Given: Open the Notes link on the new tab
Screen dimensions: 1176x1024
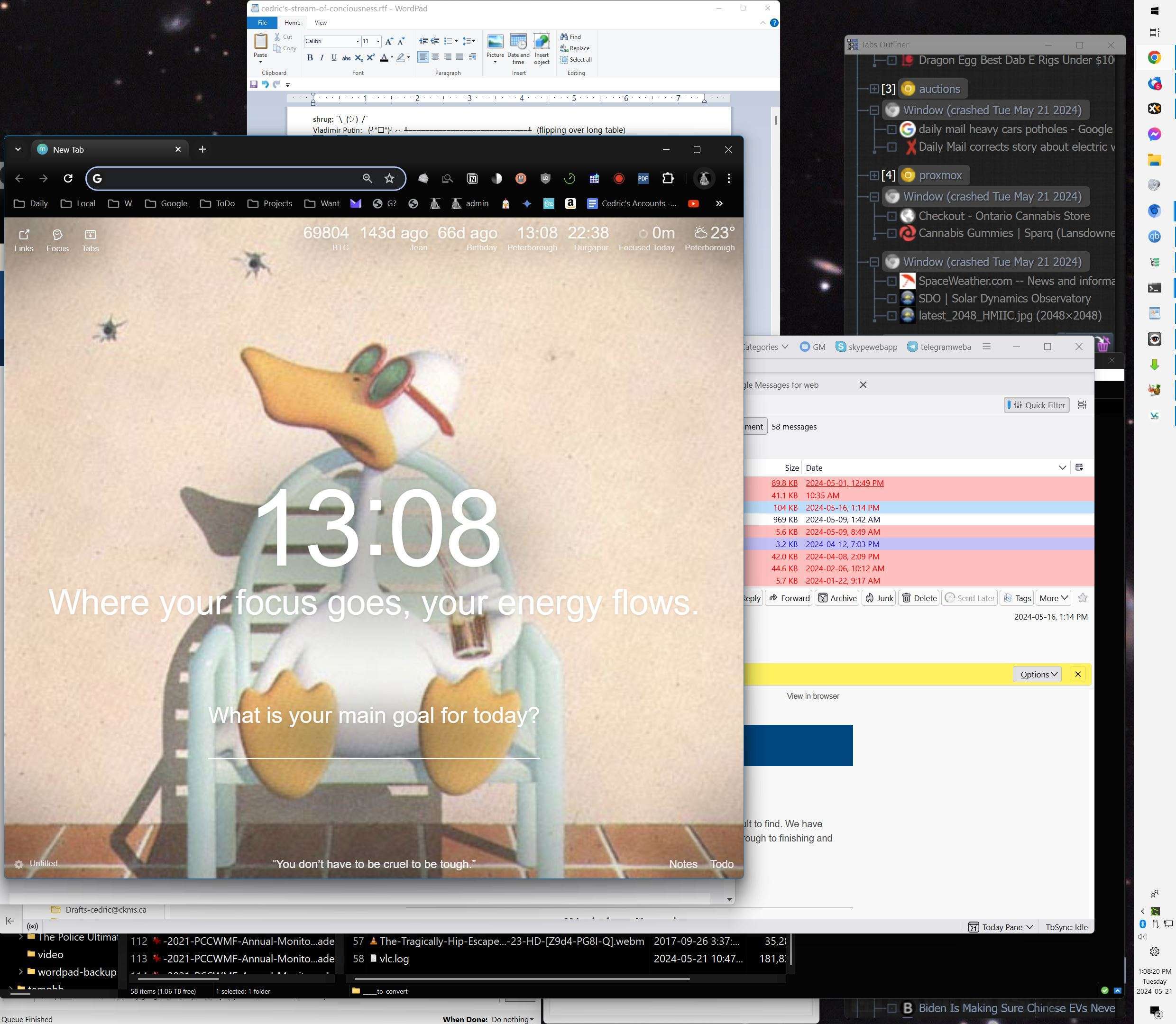Looking at the screenshot, I should coord(683,864).
